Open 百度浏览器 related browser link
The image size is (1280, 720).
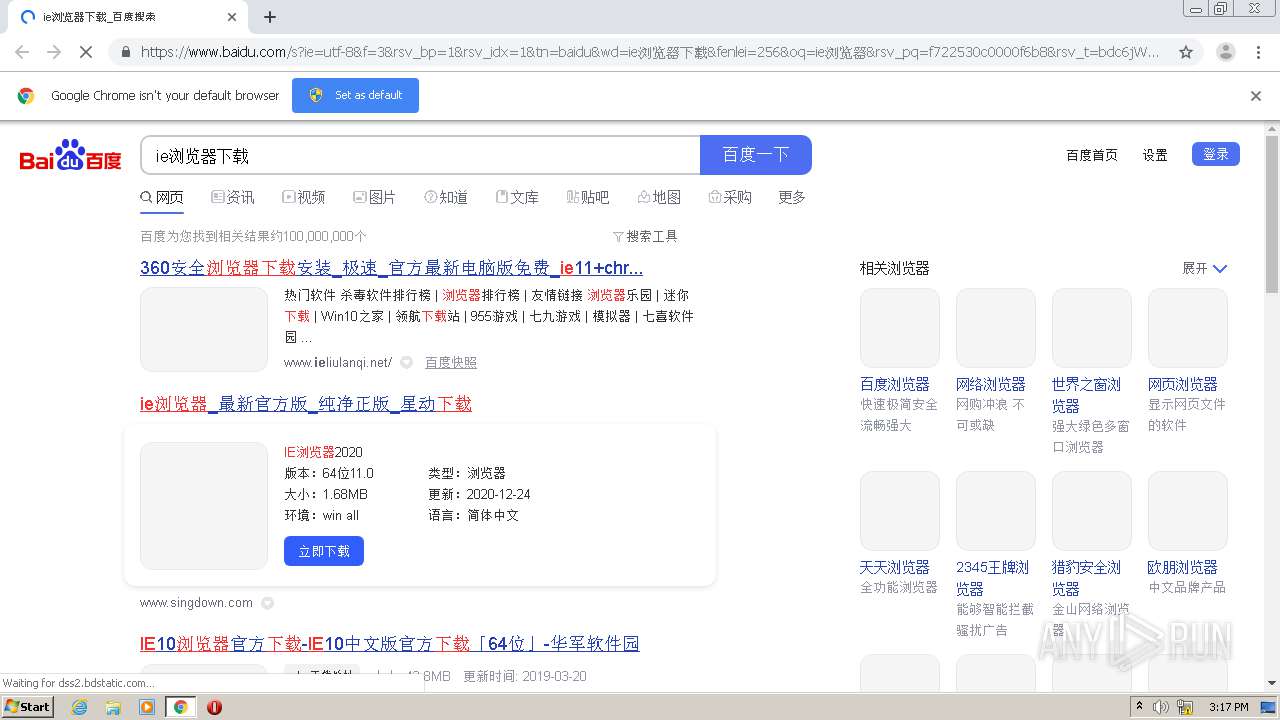[895, 384]
